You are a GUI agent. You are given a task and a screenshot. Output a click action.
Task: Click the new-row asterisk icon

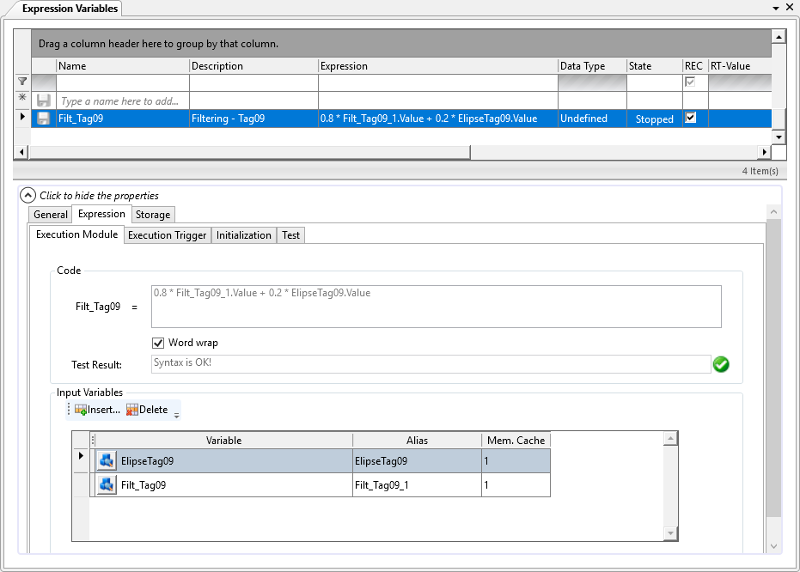[22, 97]
